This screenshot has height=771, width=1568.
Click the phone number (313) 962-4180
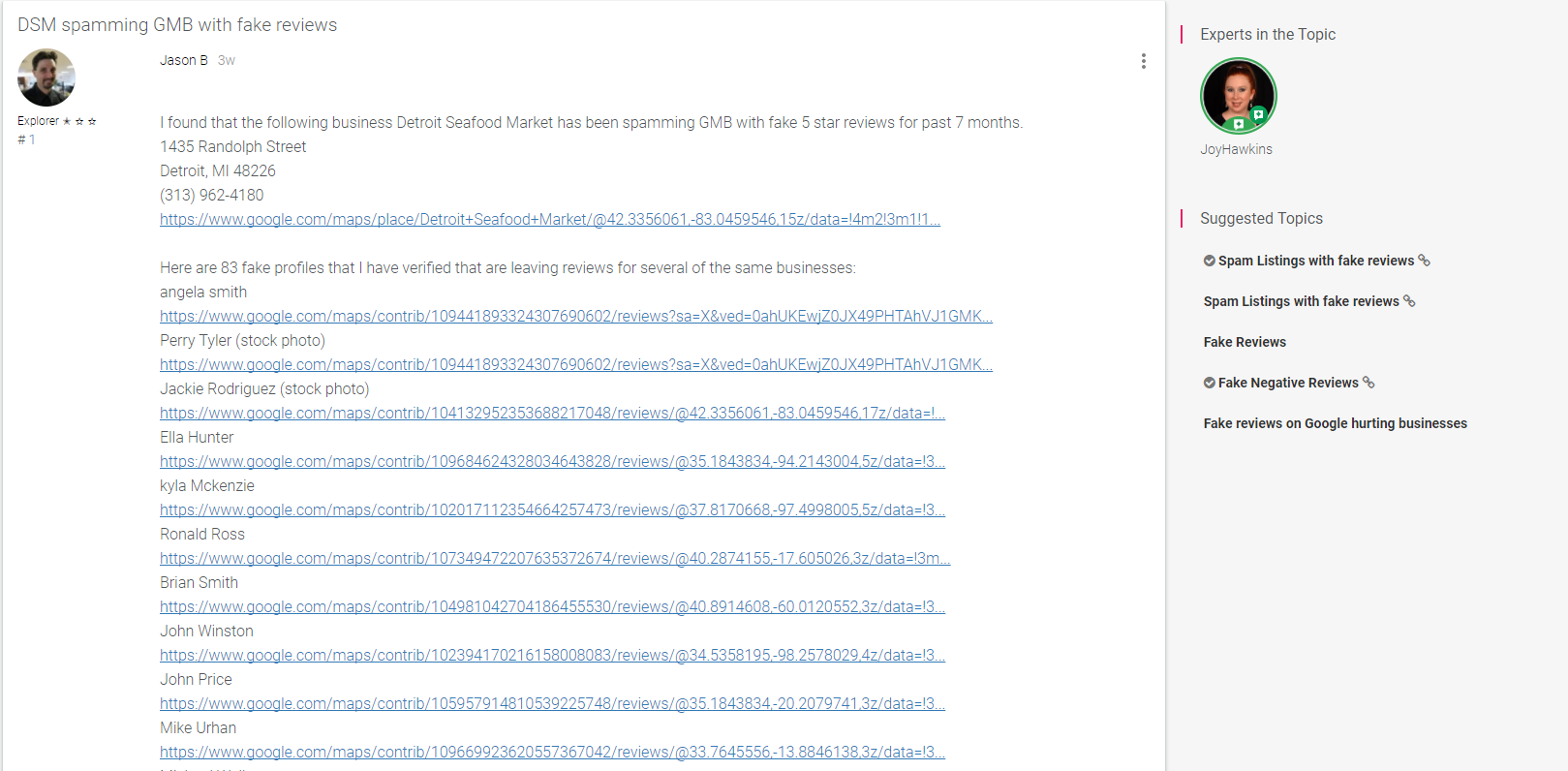[212, 196]
